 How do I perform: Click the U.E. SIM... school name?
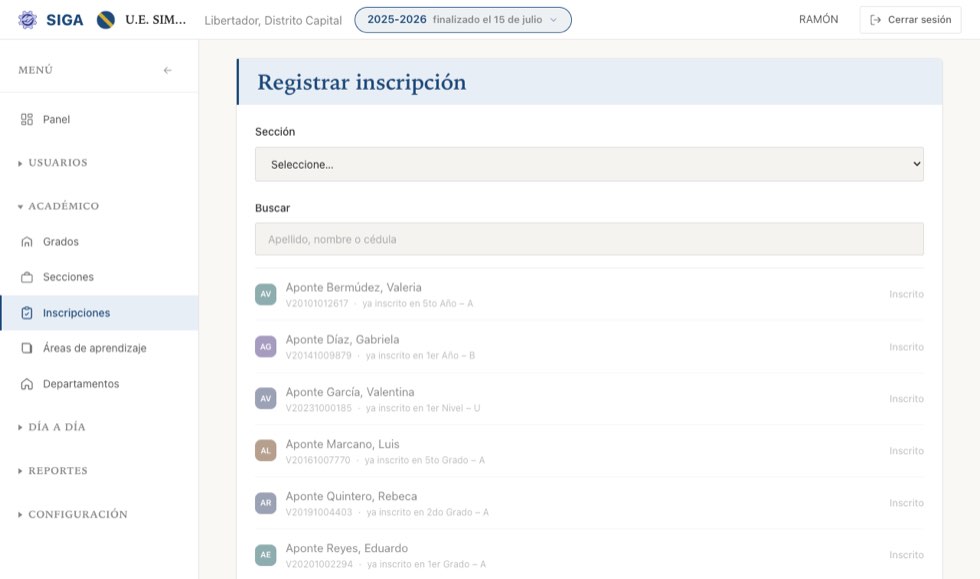tap(156, 20)
